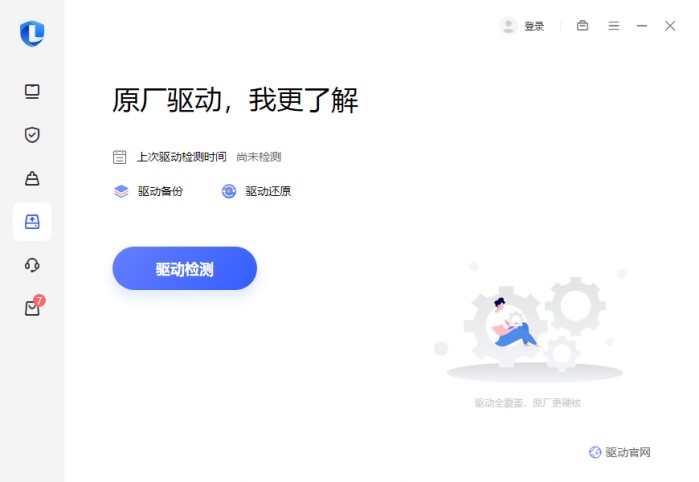The image size is (699, 482).
Task: Open the computer overview sidebar icon
Action: pos(32,91)
